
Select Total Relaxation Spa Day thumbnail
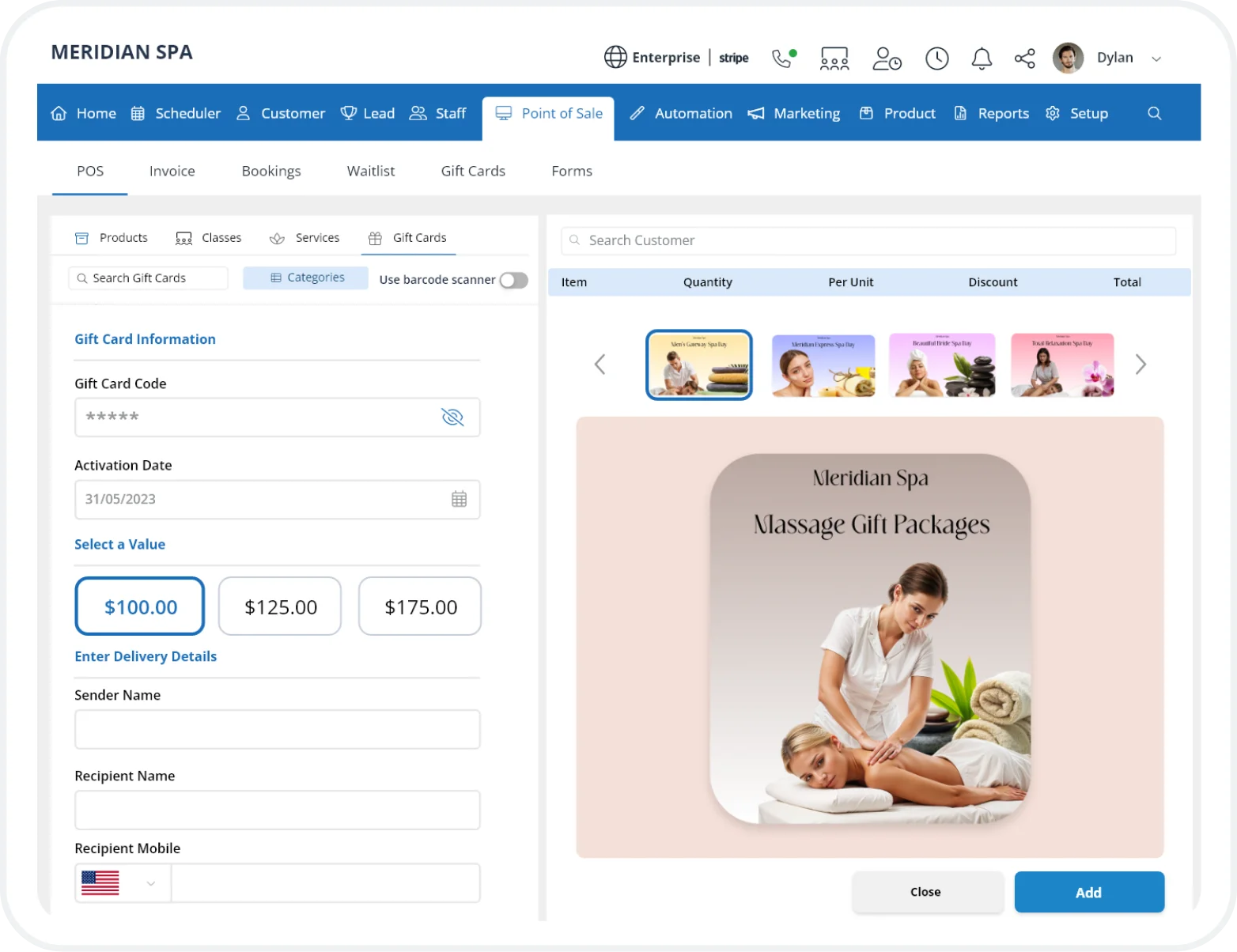pos(1062,365)
